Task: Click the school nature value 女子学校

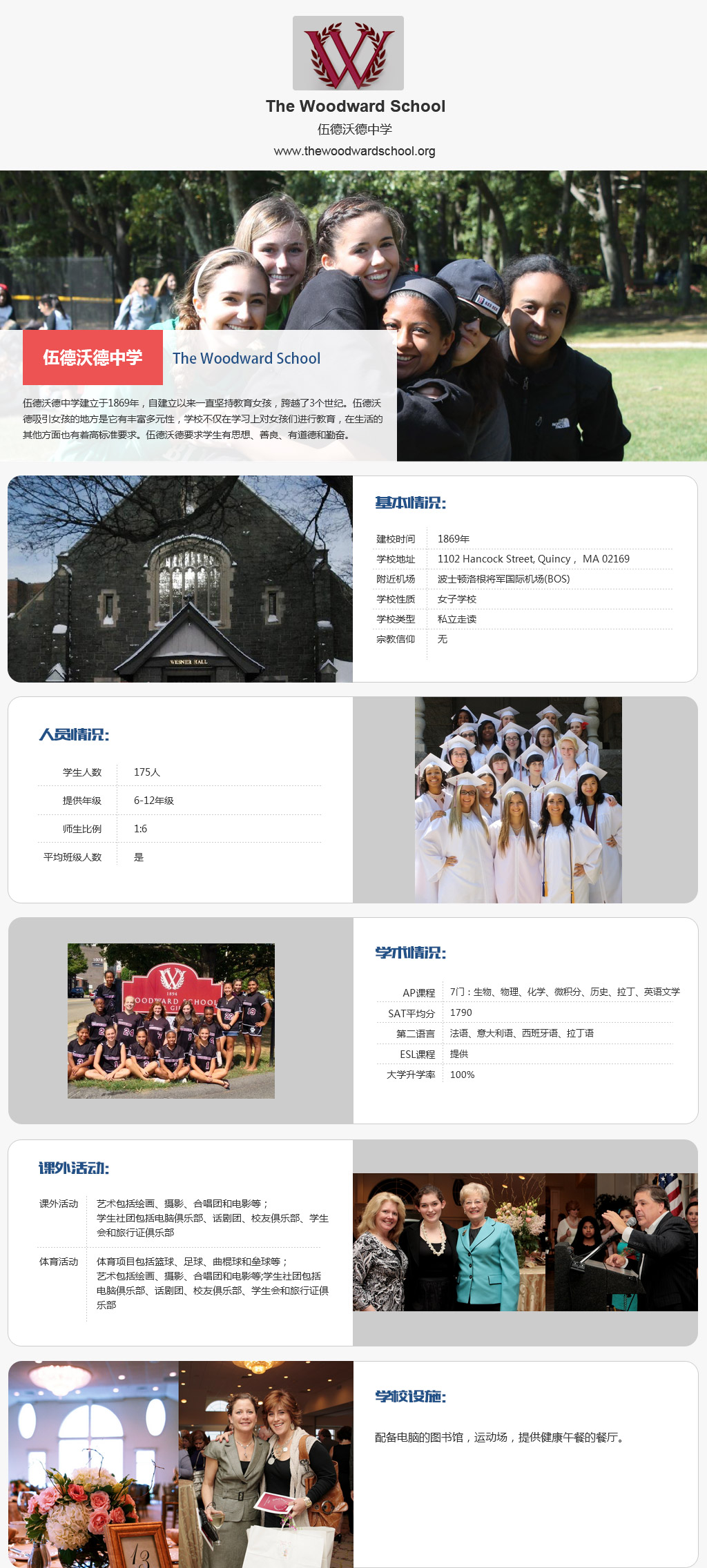Action: pos(457,599)
